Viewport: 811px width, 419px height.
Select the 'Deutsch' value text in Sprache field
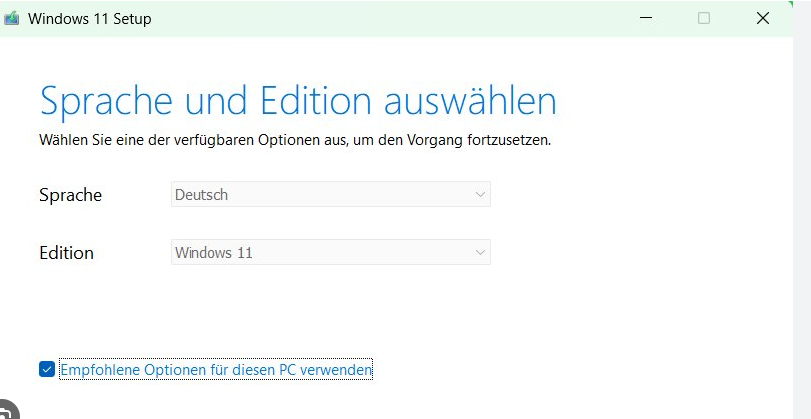(x=201, y=195)
